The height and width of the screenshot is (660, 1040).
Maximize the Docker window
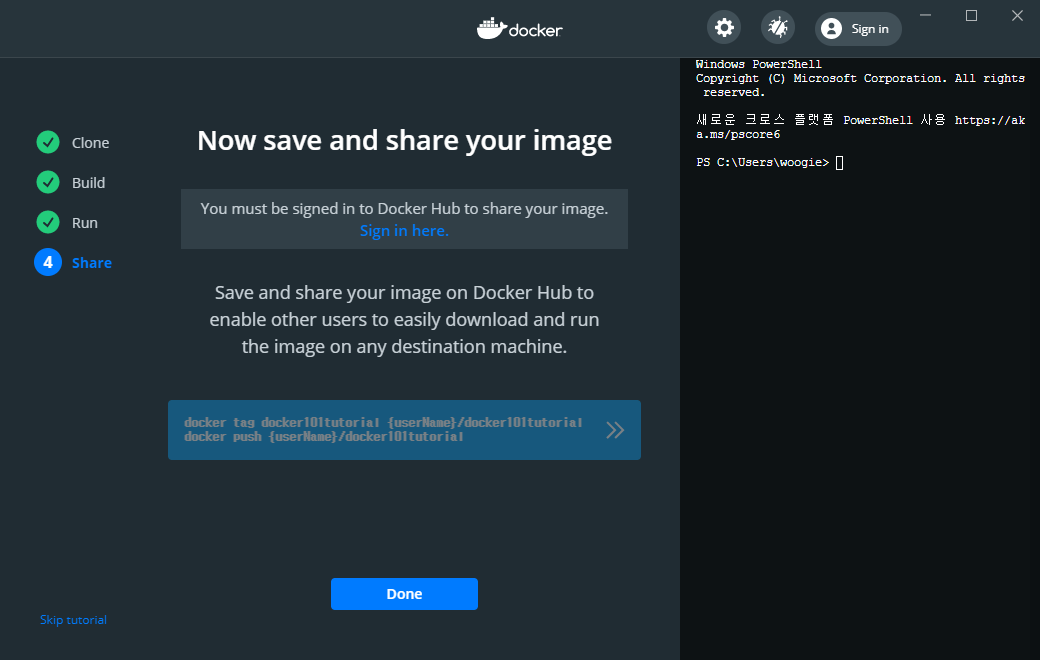point(971,15)
